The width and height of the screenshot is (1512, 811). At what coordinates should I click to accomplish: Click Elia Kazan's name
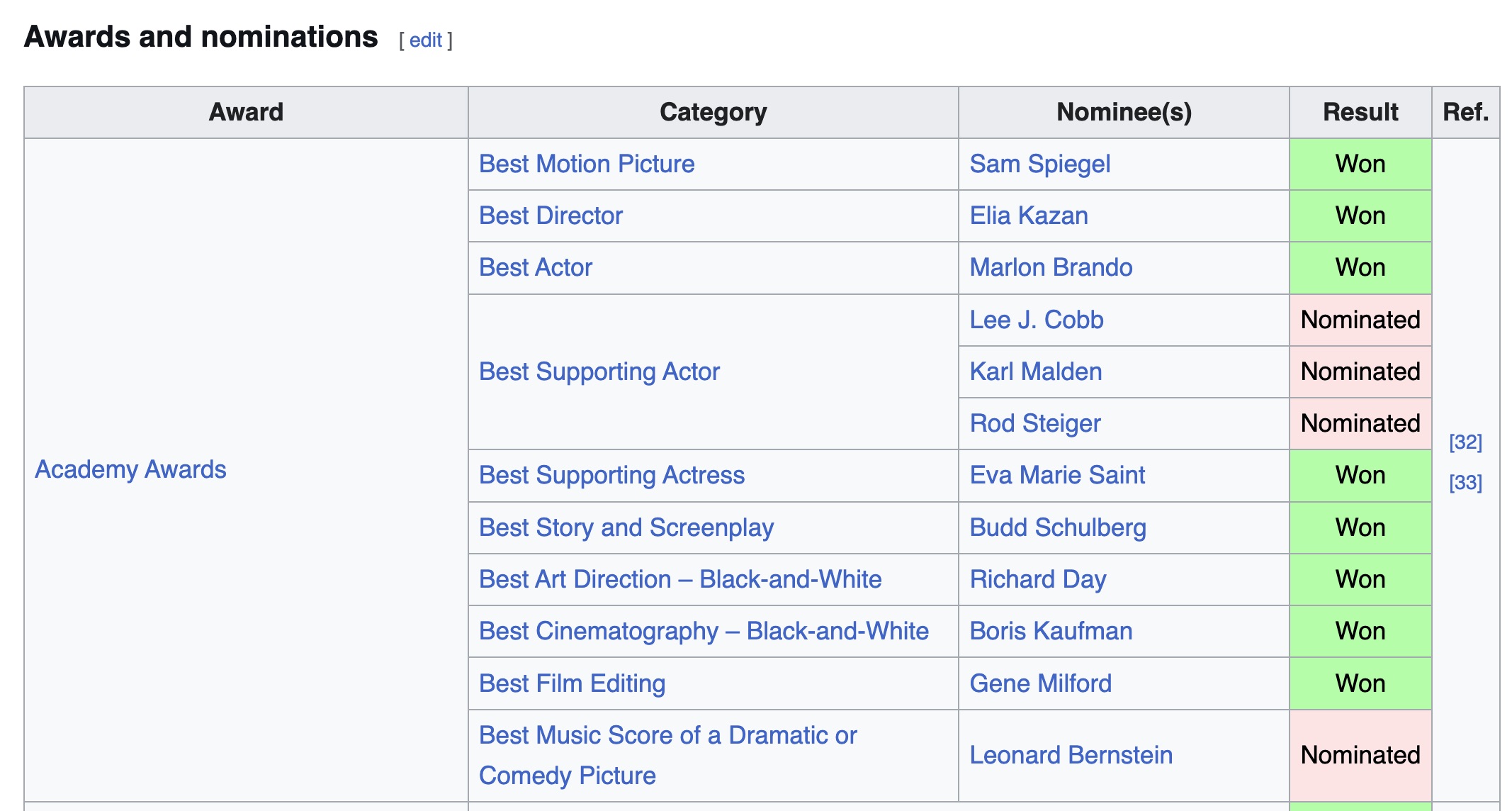(1028, 216)
